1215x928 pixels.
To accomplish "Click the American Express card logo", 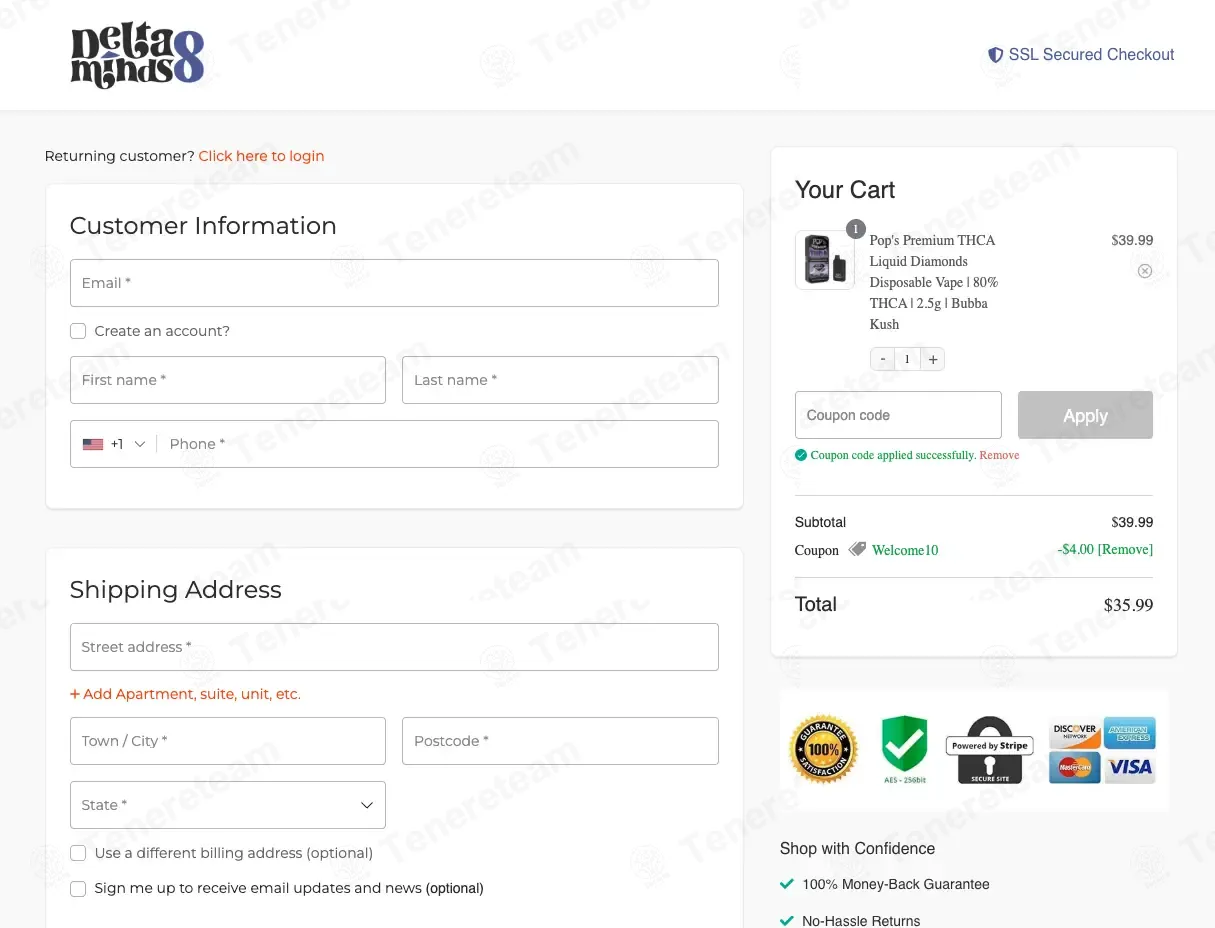I will click(1130, 733).
